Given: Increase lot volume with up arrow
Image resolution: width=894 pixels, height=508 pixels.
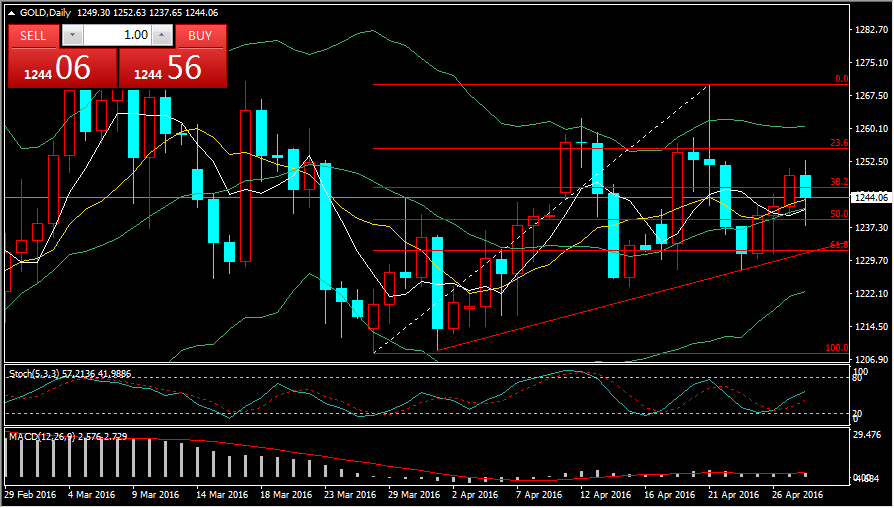Looking at the screenshot, I should [x=163, y=35].
